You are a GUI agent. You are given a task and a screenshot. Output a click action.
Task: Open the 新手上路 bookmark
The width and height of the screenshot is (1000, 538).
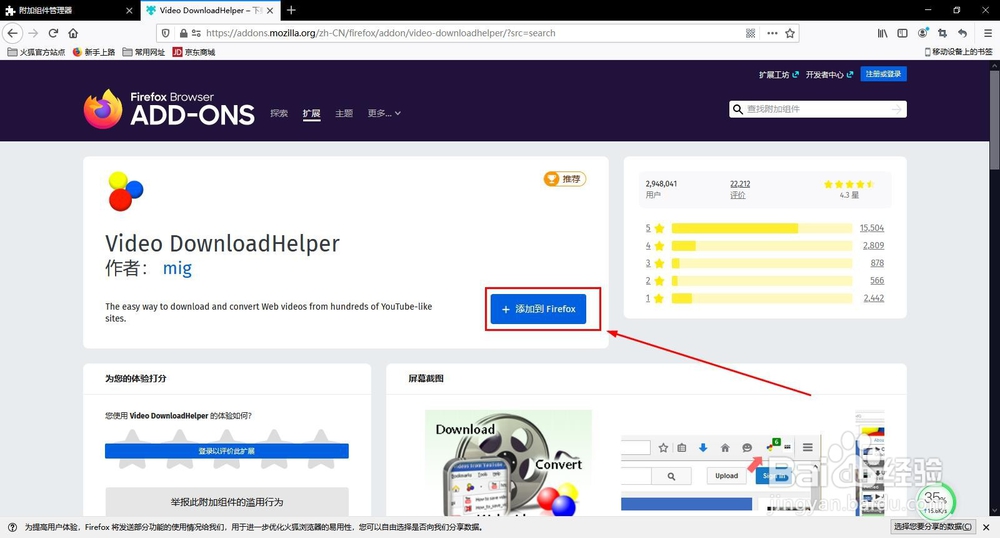tap(94, 52)
